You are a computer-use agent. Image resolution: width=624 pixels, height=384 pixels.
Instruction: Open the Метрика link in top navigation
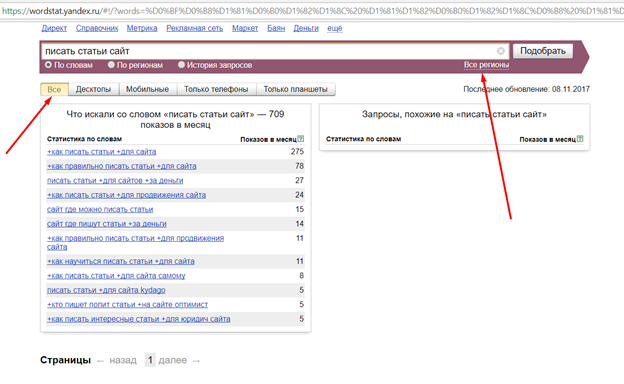142,28
